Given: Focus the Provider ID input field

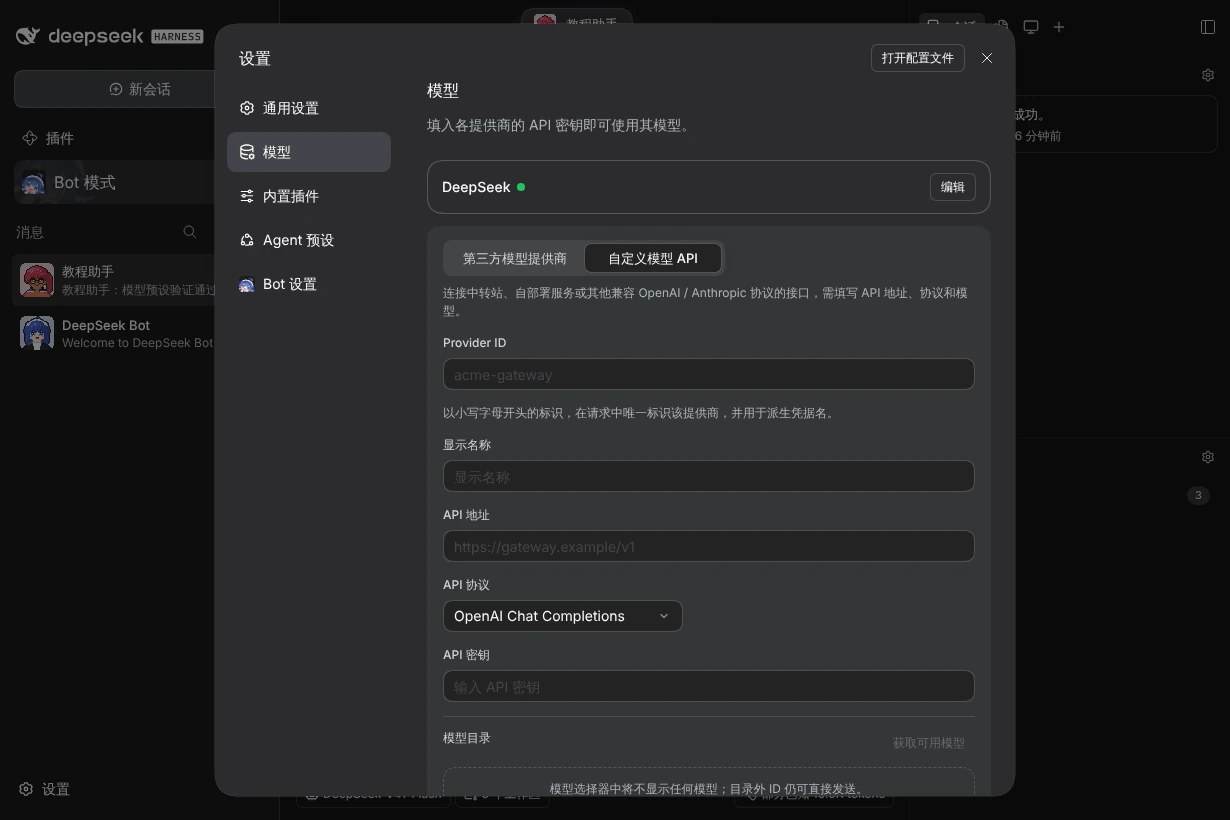Looking at the screenshot, I should [708, 374].
